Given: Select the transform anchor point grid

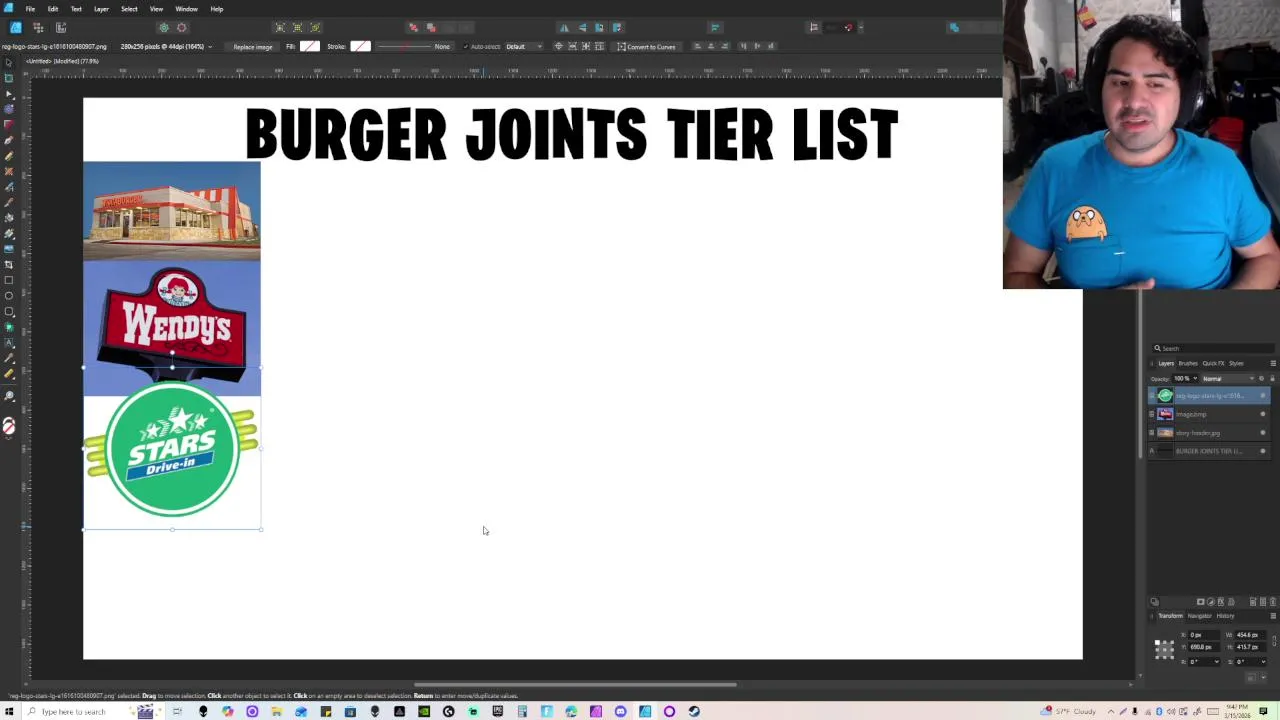Looking at the screenshot, I should point(1164,649).
